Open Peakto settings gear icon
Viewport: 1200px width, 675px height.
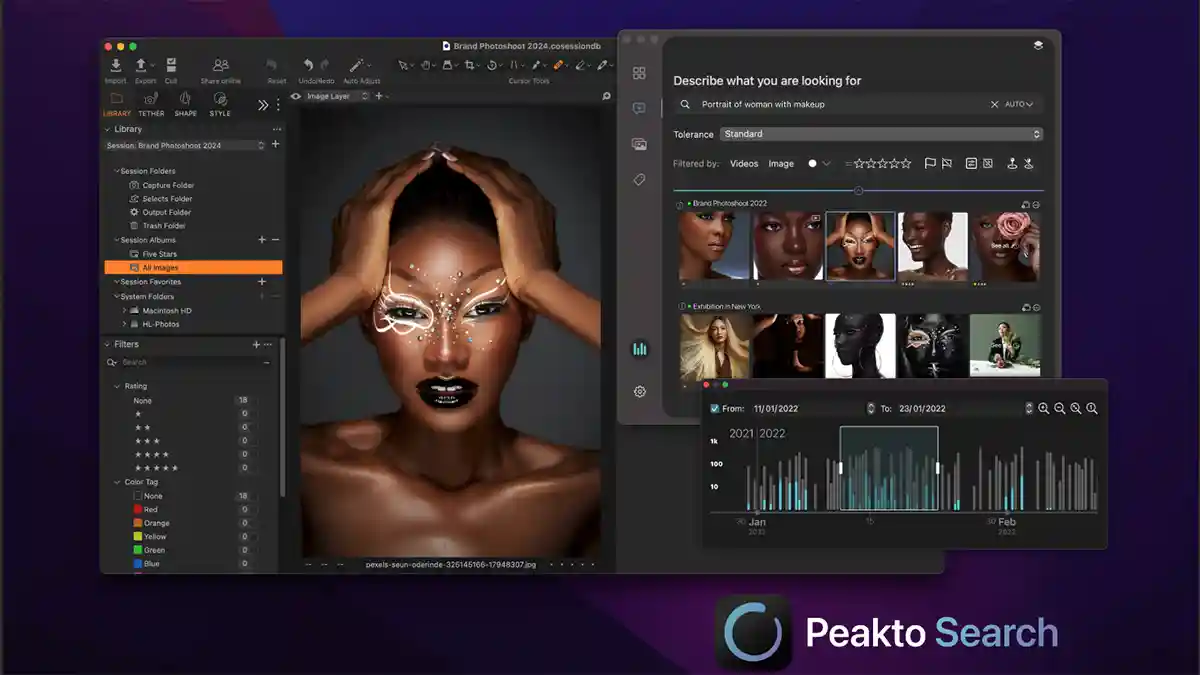pyautogui.click(x=640, y=391)
